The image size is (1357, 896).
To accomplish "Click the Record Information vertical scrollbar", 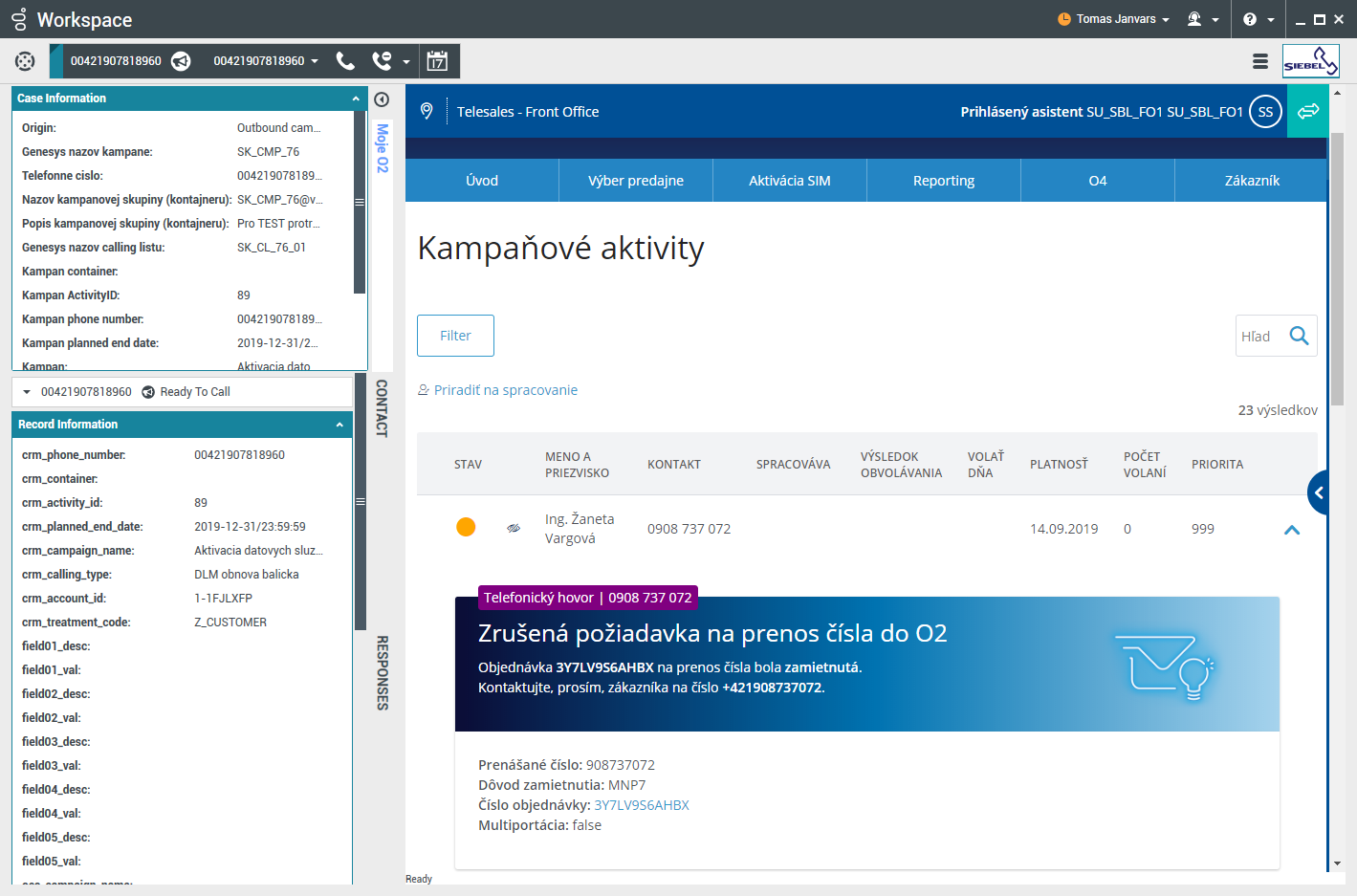I will pyautogui.click(x=360, y=502).
